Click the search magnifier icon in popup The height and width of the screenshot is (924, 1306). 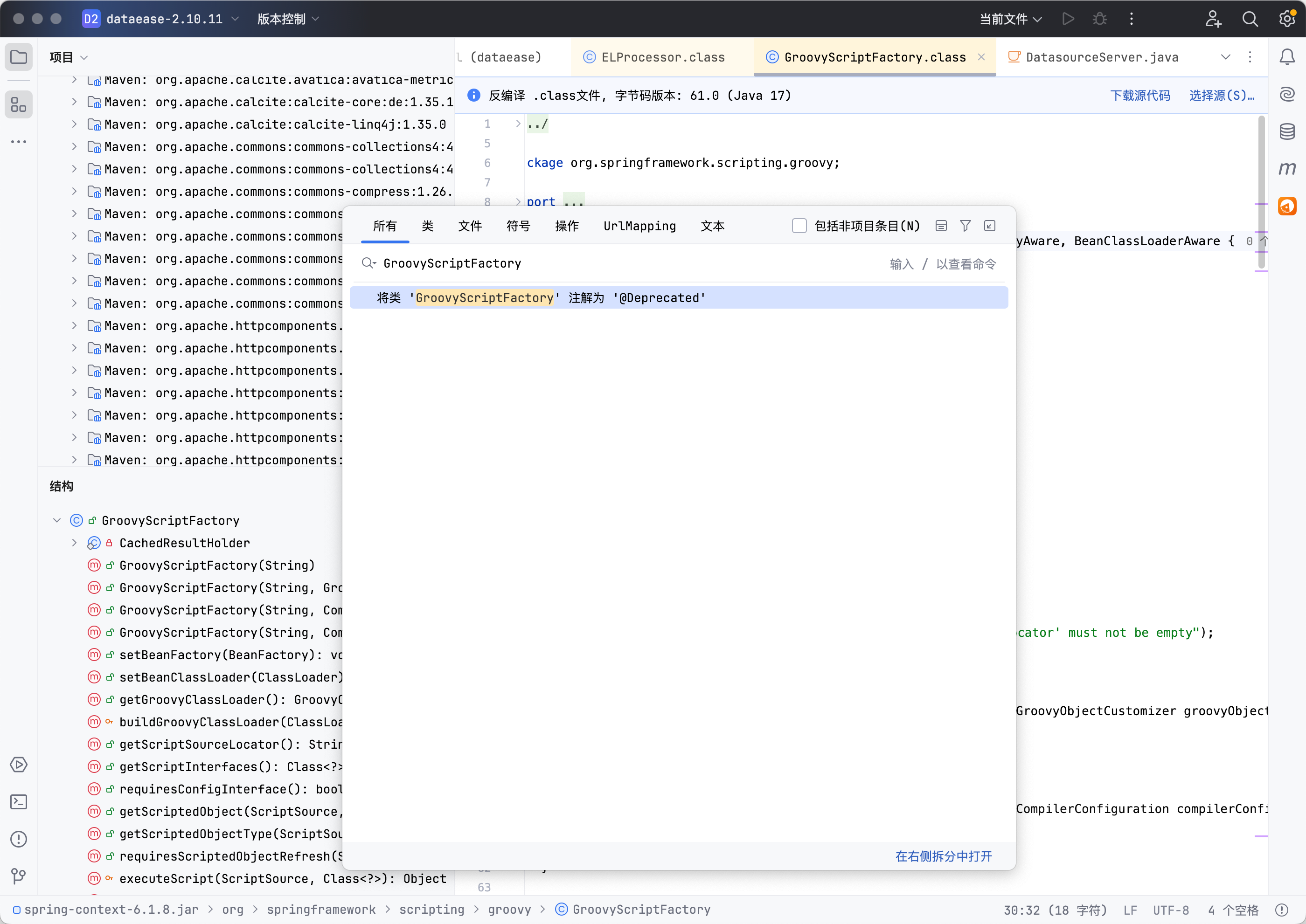368,263
